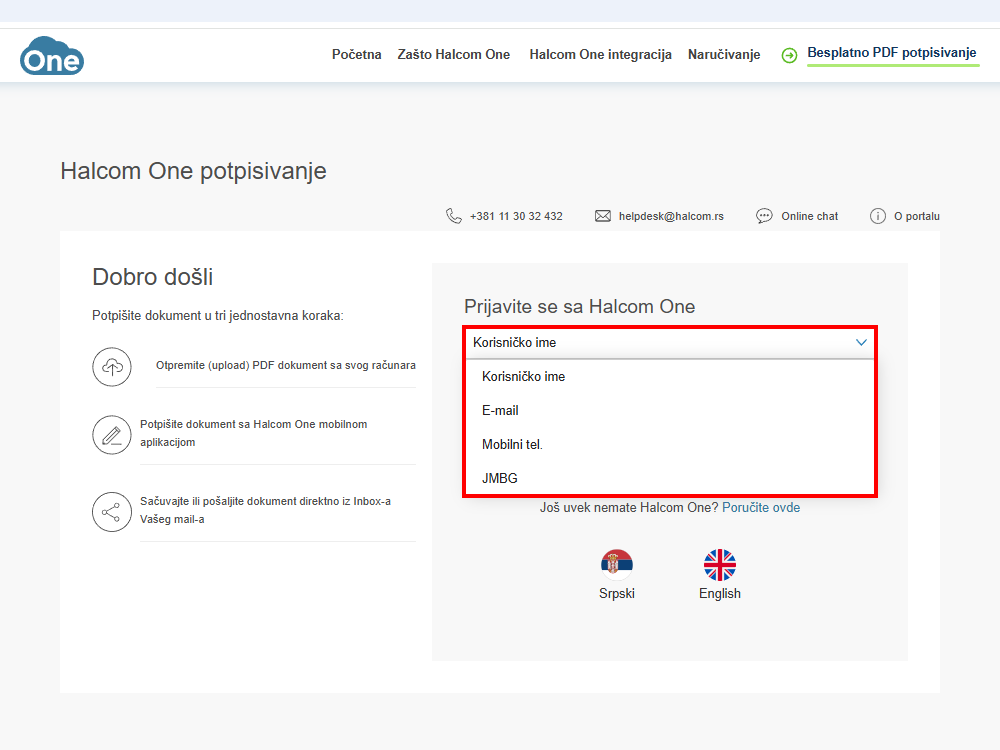Open the Početna menu item
This screenshot has width=1000, height=750.
click(x=357, y=55)
